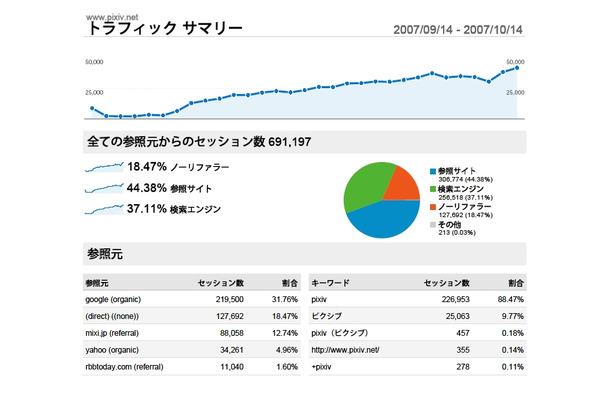610x400 pixels.
Task: Select the yahoo (organic) row
Action: [192, 350]
